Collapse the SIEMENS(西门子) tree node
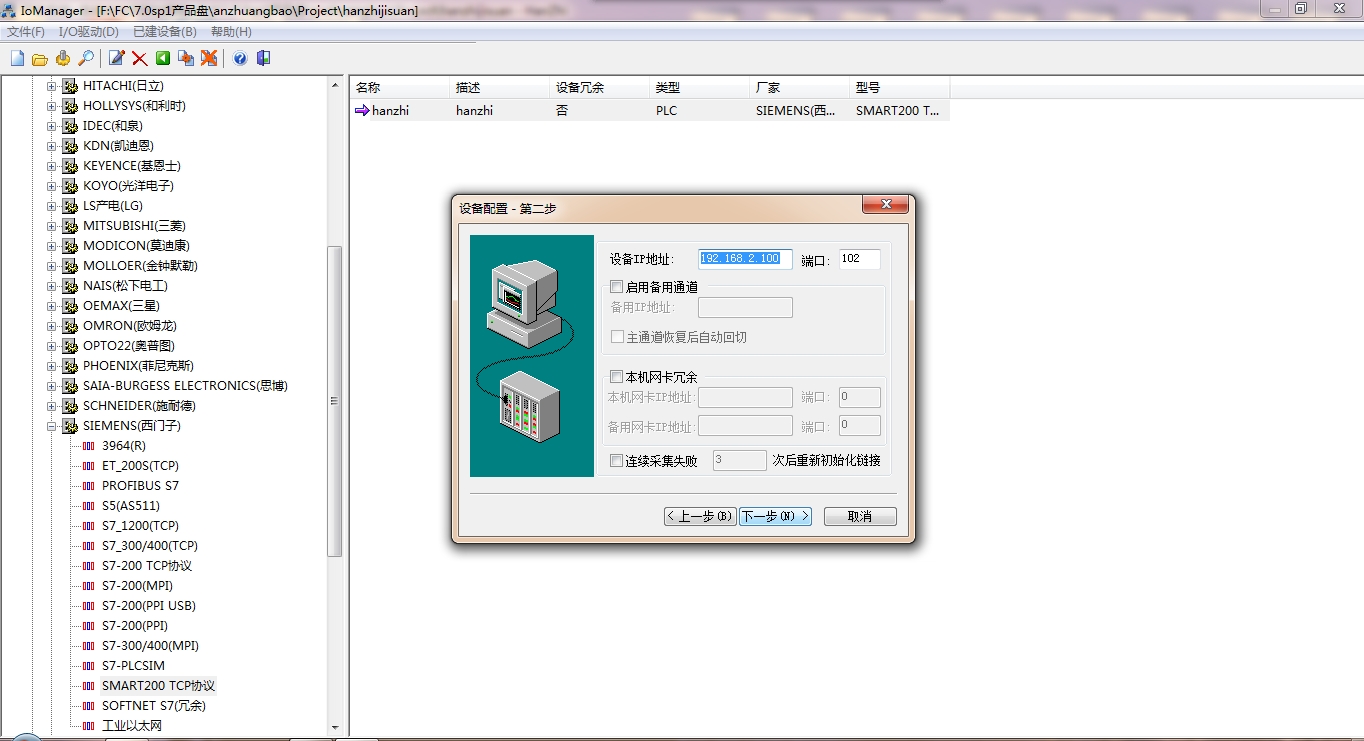Image resolution: width=1364 pixels, height=741 pixels. point(52,426)
